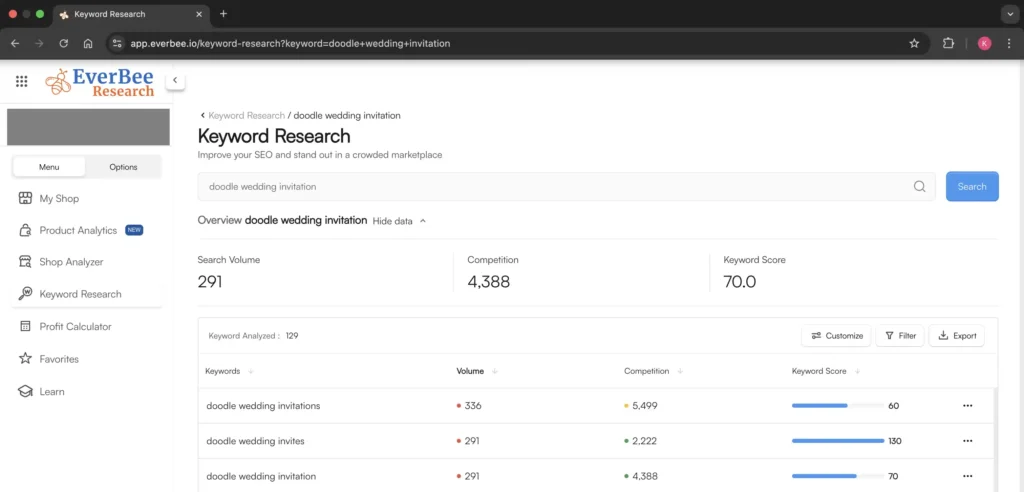Click competition value 5,499
Viewport: 1024px width, 492px height.
[645, 406]
